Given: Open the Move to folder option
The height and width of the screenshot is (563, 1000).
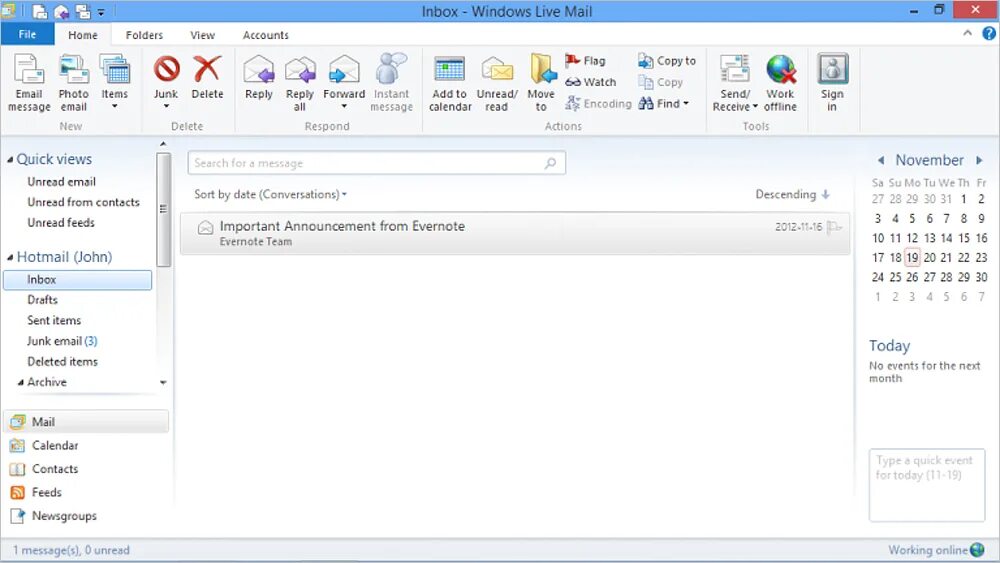Looking at the screenshot, I should [x=541, y=83].
